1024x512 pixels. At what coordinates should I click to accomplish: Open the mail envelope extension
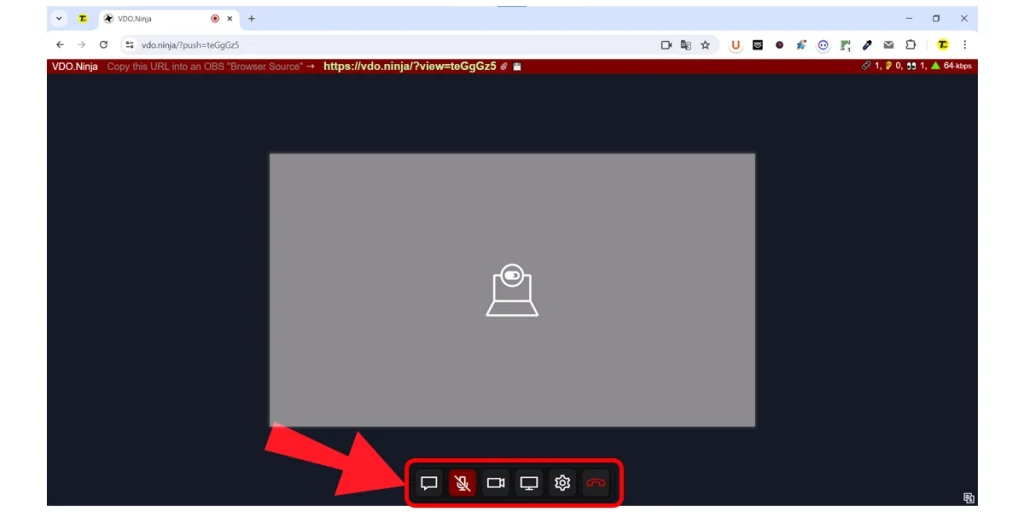pyautogui.click(x=889, y=45)
